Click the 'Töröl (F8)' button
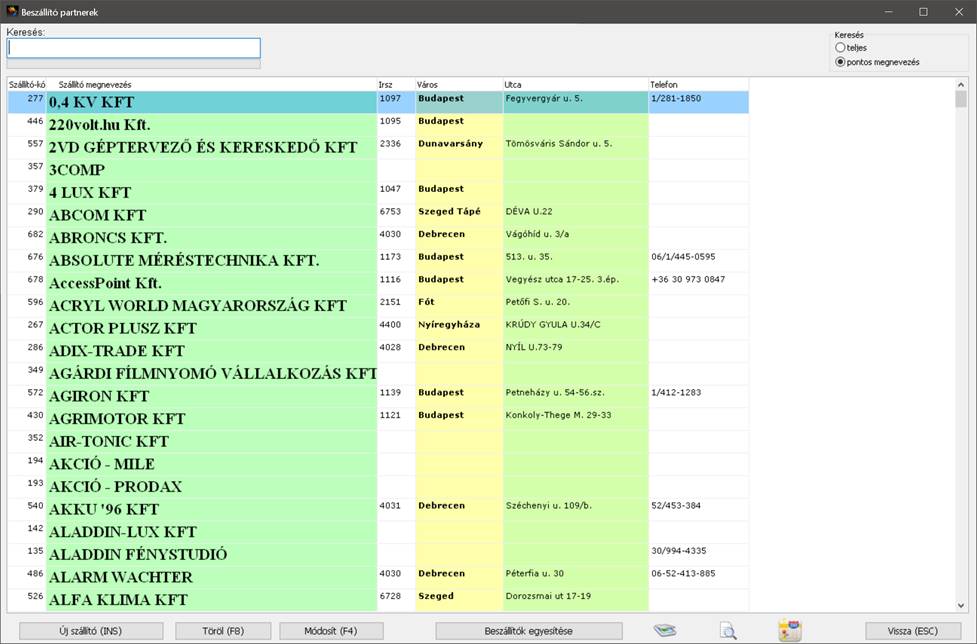The height and width of the screenshot is (644, 977). pos(223,631)
